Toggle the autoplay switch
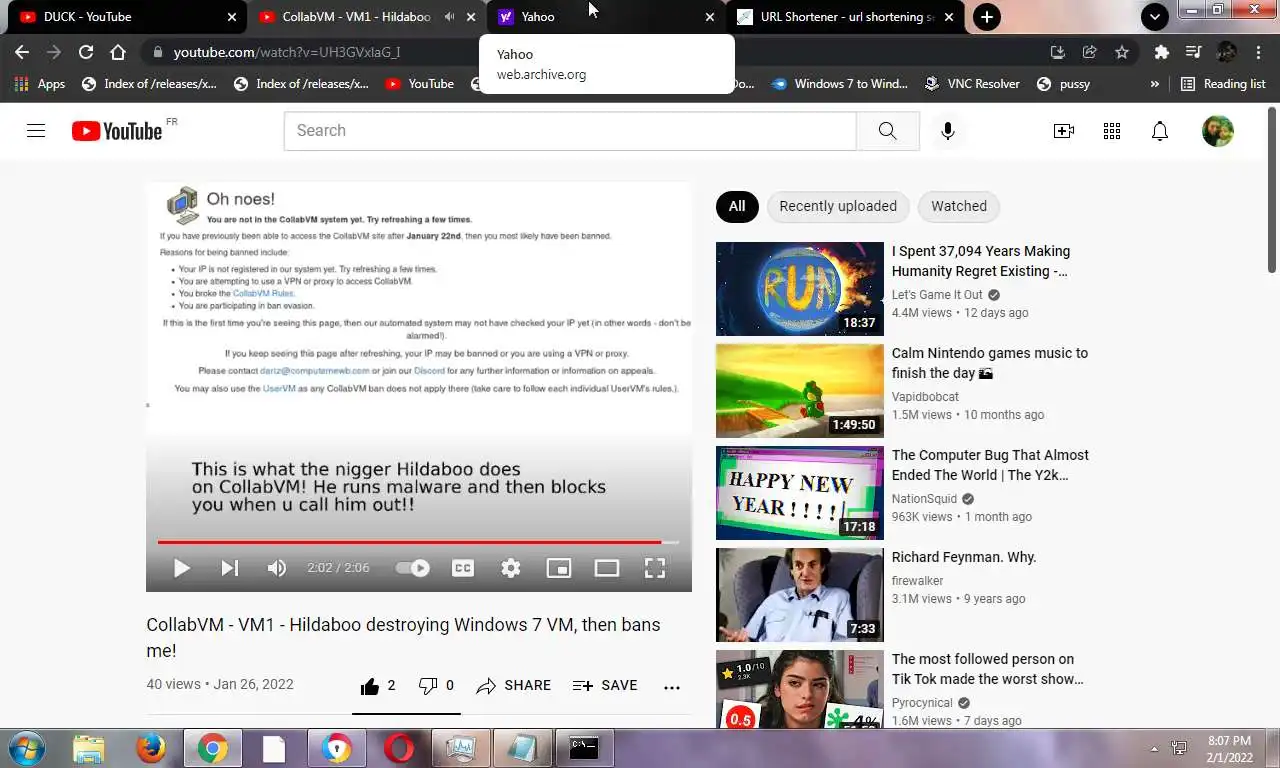 tap(412, 568)
